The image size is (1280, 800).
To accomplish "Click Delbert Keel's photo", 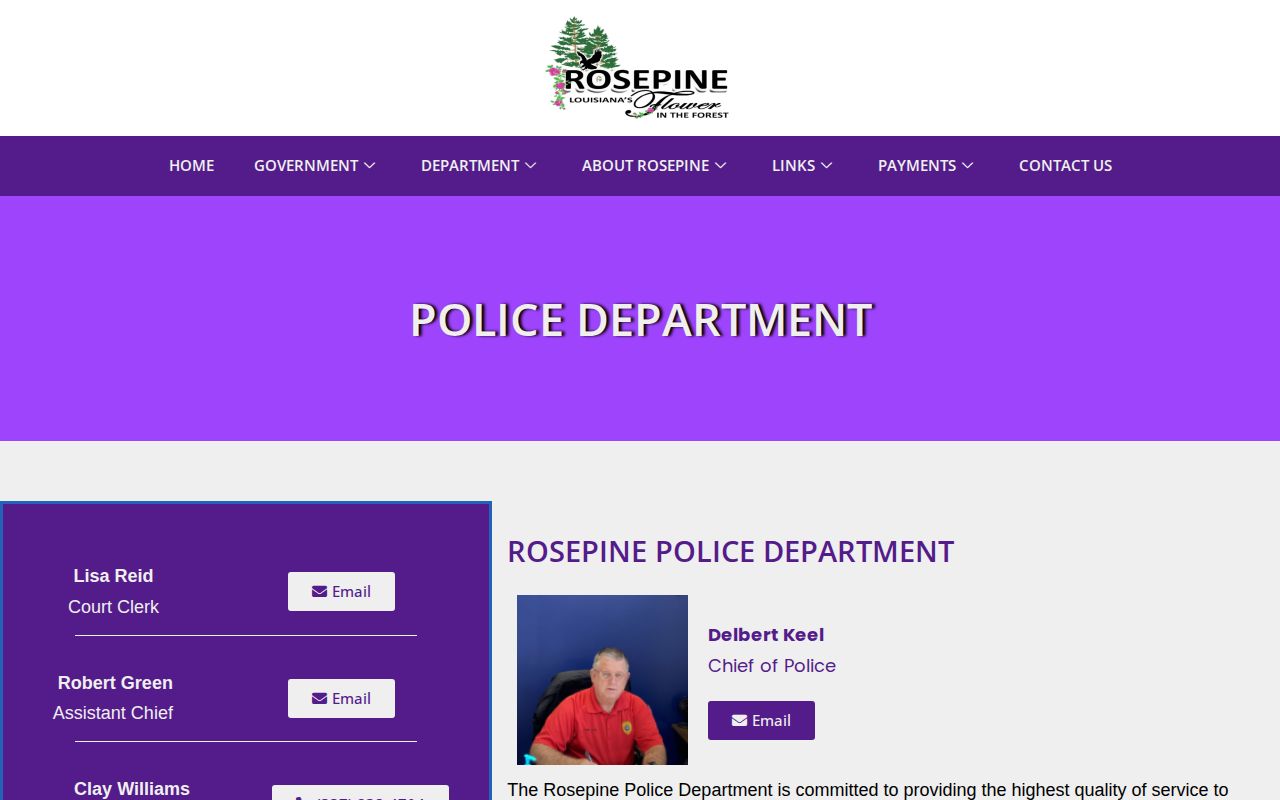I will click(x=602, y=680).
